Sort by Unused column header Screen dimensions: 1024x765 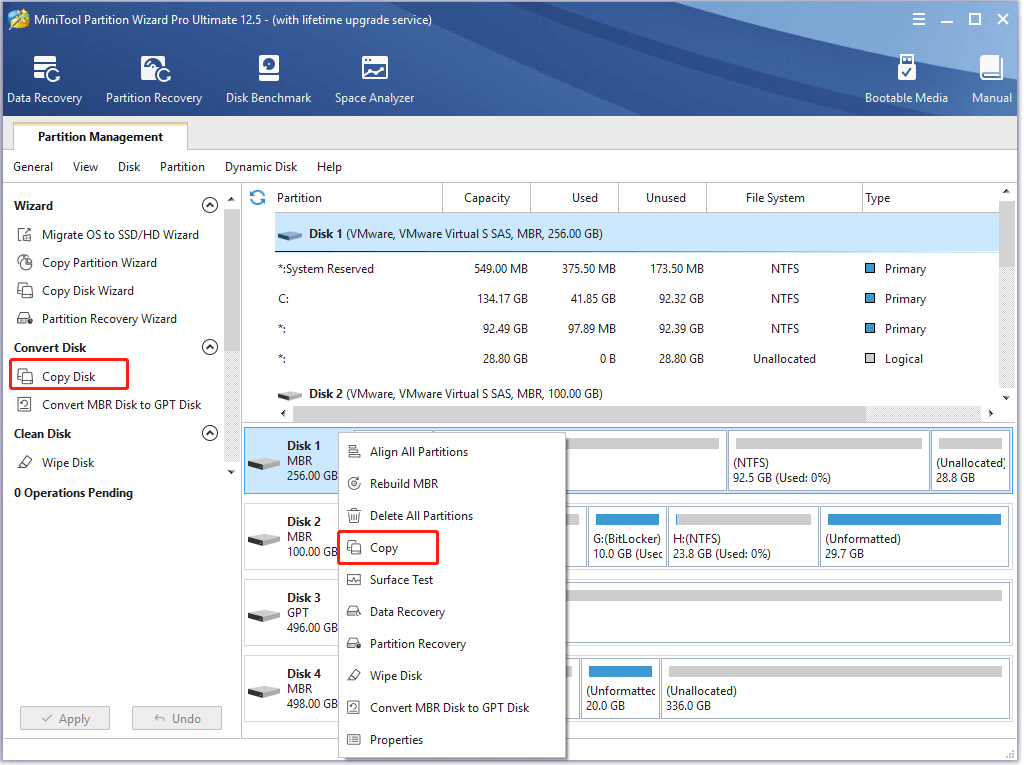tap(663, 197)
